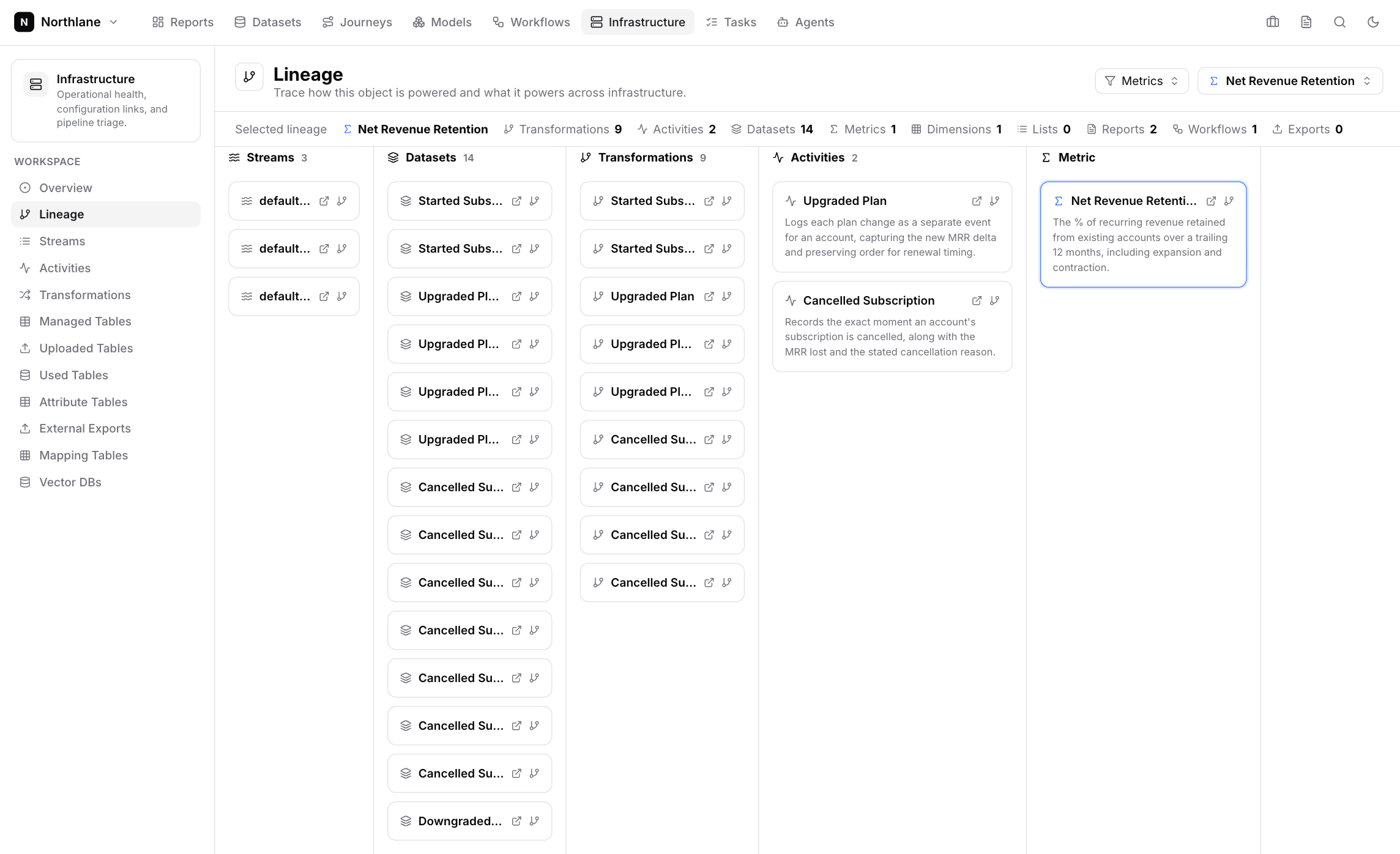Select the Downgraded dataset card
1400x854 pixels.
click(x=470, y=821)
